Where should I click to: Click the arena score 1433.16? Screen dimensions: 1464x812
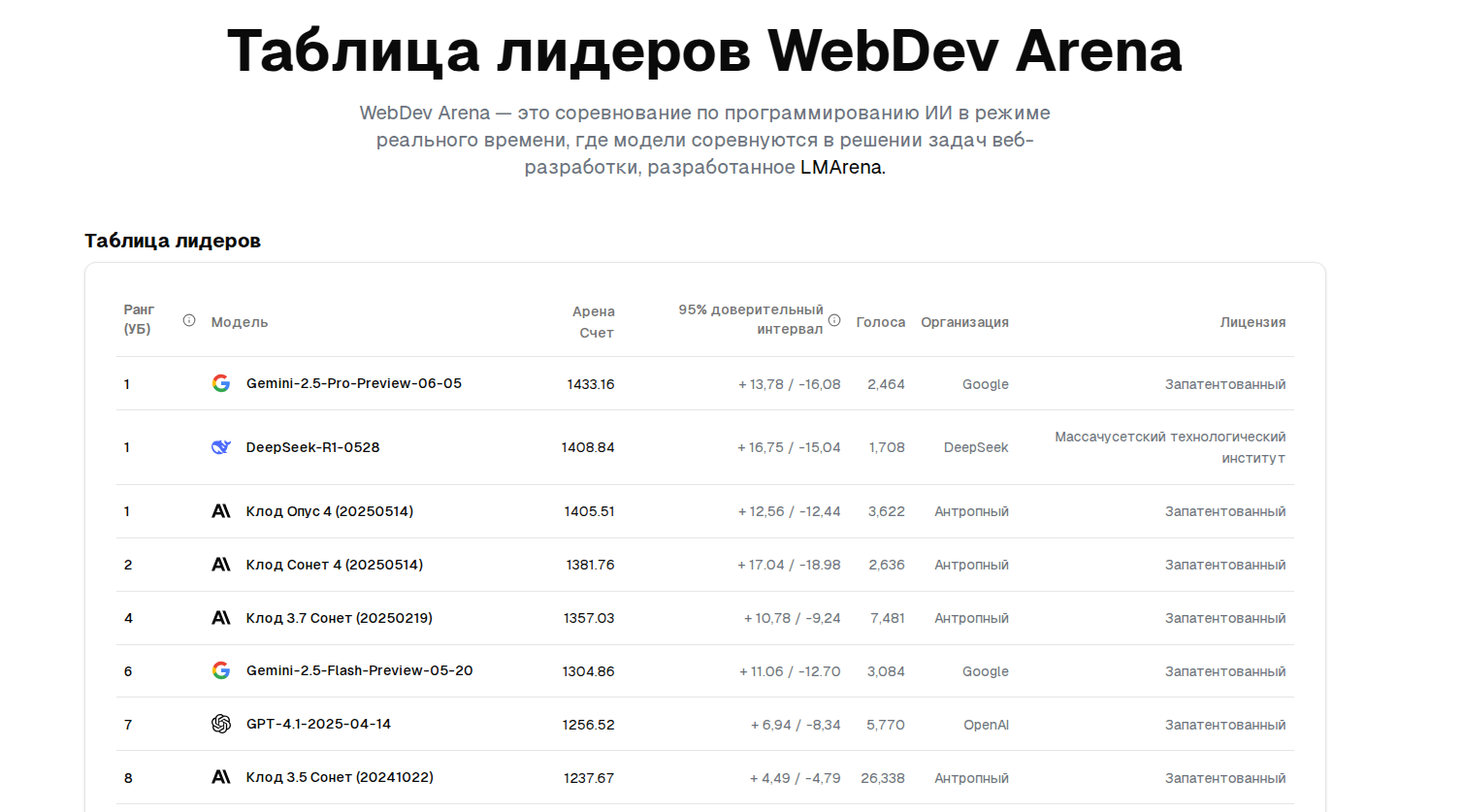click(x=591, y=384)
